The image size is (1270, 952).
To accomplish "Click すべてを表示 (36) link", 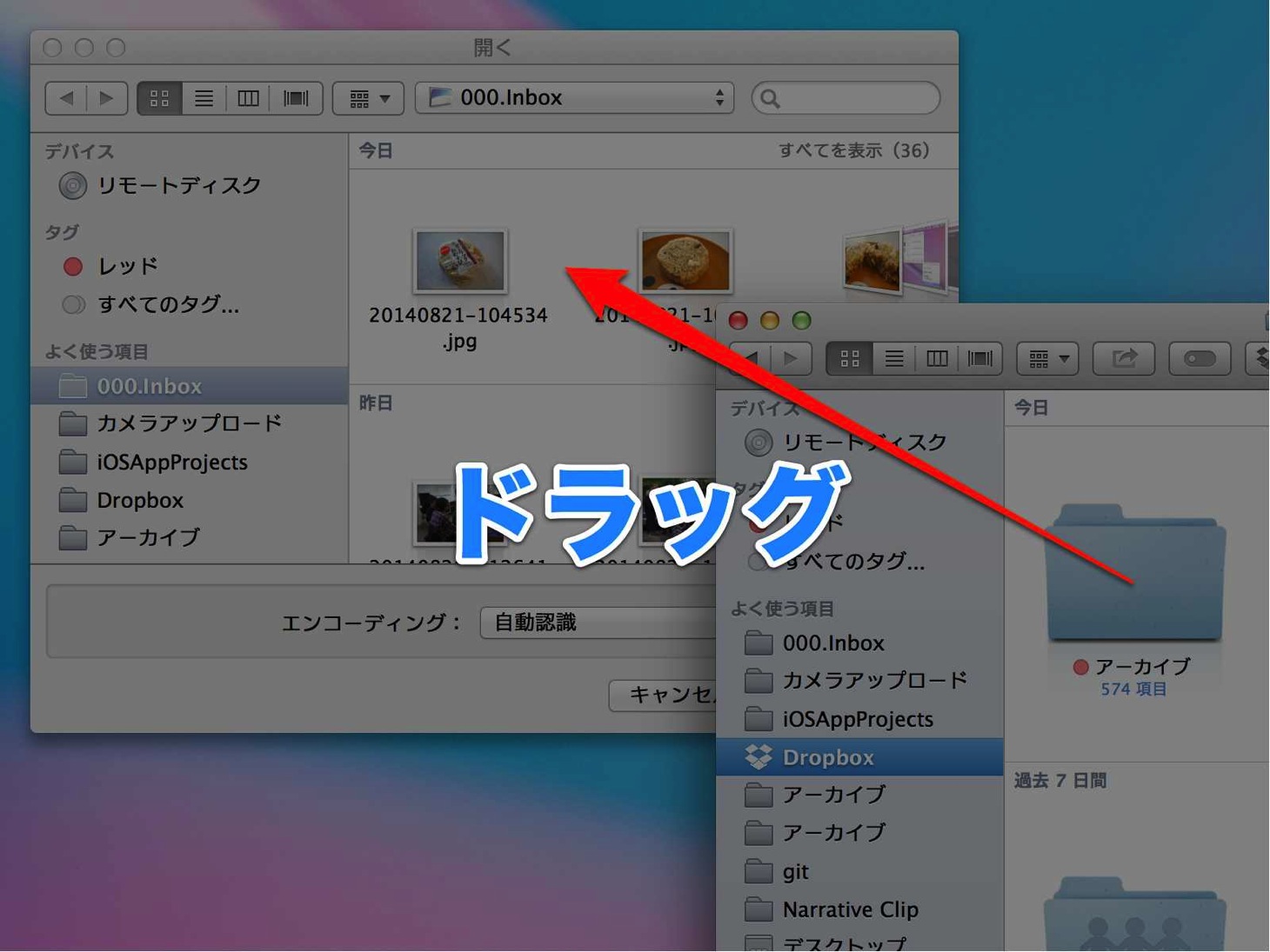I will [854, 150].
